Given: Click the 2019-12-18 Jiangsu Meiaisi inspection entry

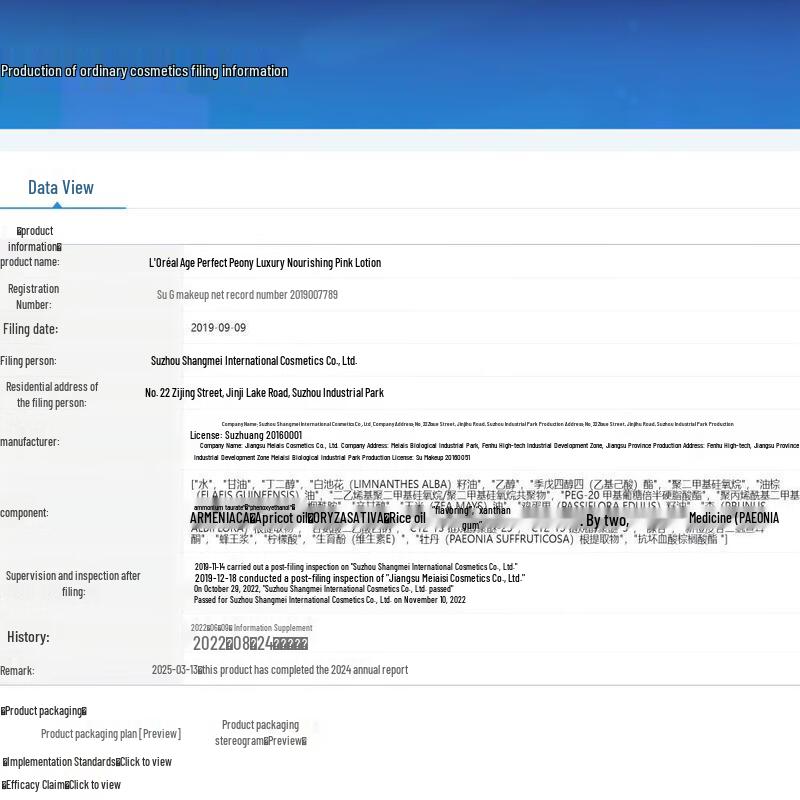Looking at the screenshot, I should pyautogui.click(x=359, y=578).
